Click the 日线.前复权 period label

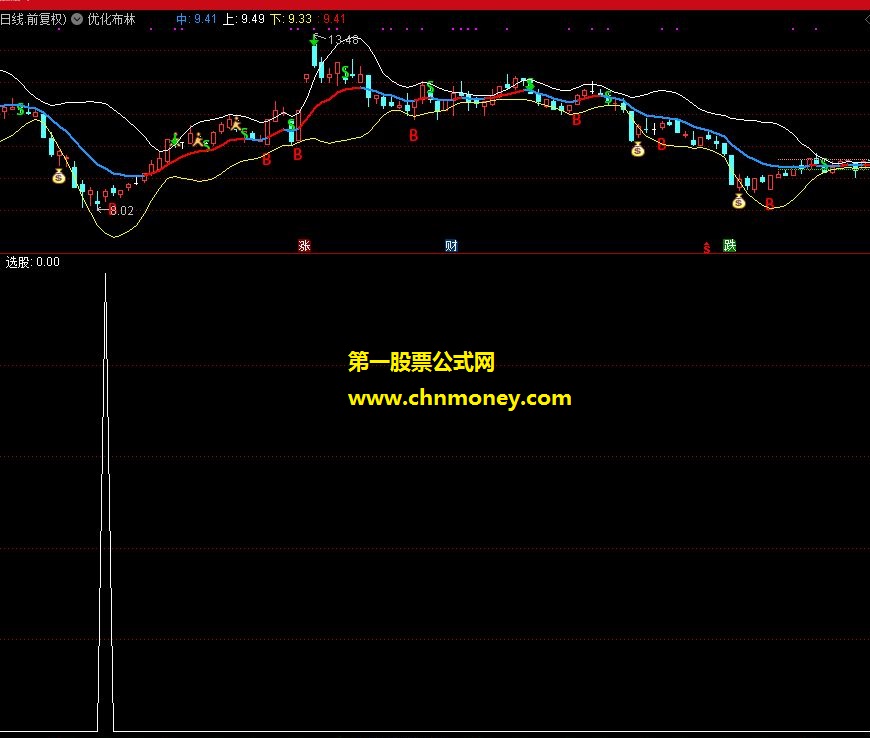33,19
